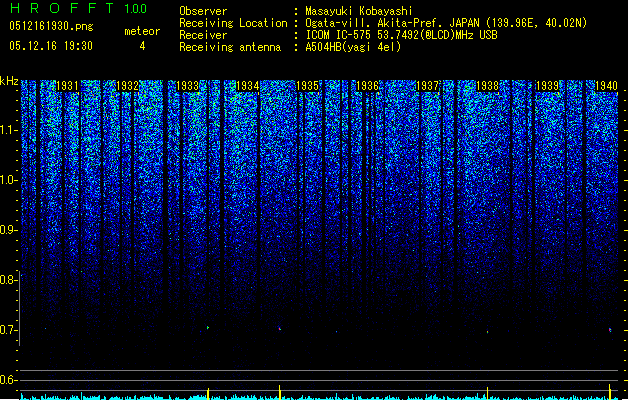
Task: Click the Observer field label
Action: tap(203, 11)
